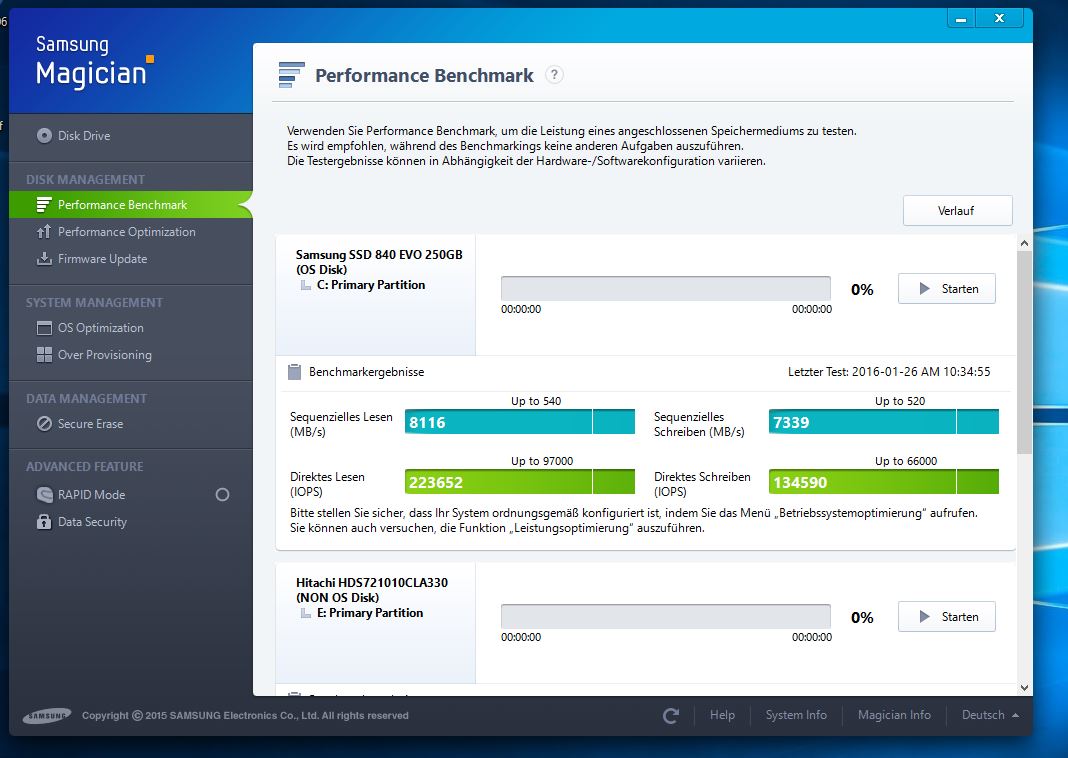
Task: Click Over Provisioning grid icon
Action: tap(44, 355)
